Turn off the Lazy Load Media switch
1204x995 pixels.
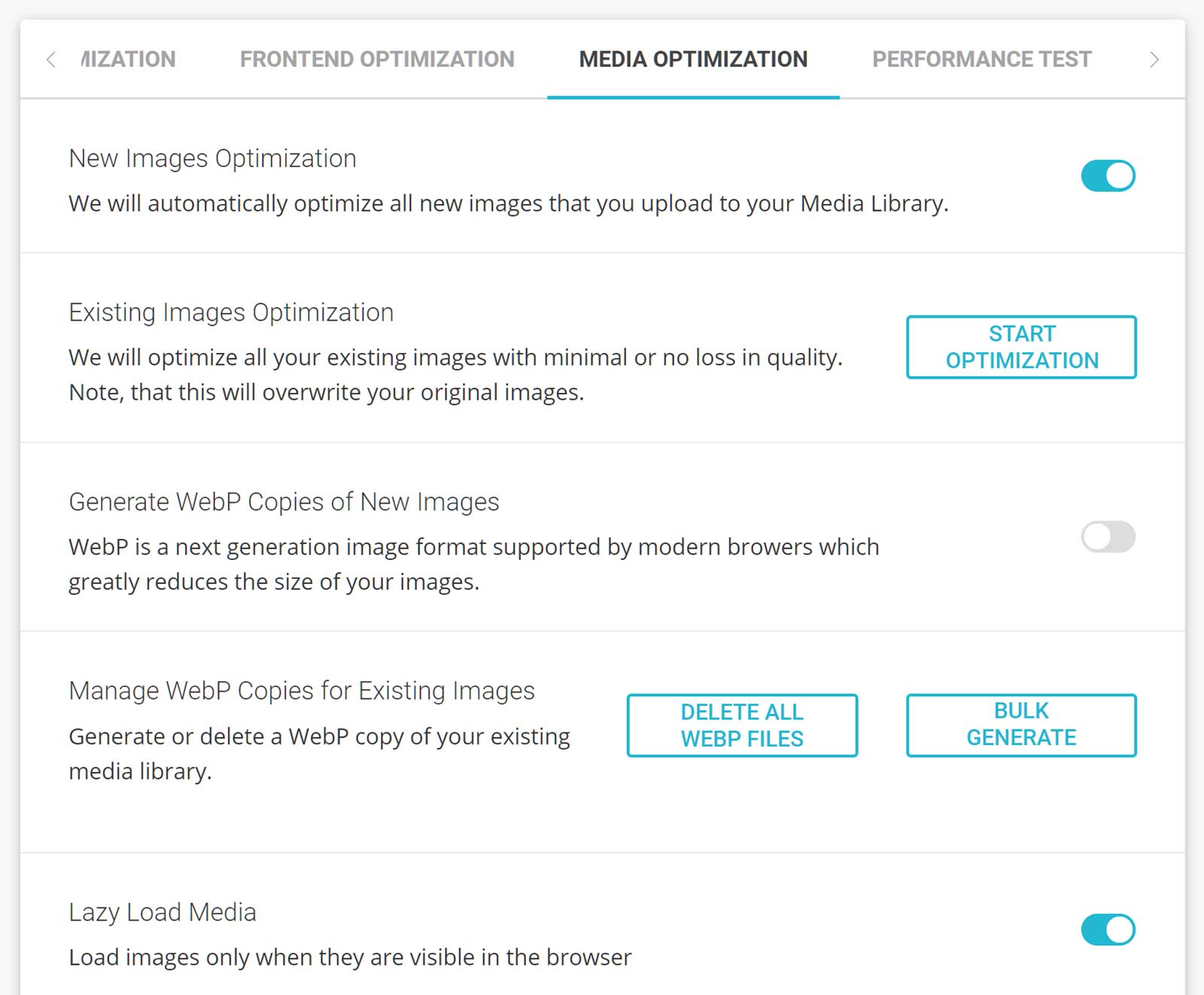tap(1108, 930)
